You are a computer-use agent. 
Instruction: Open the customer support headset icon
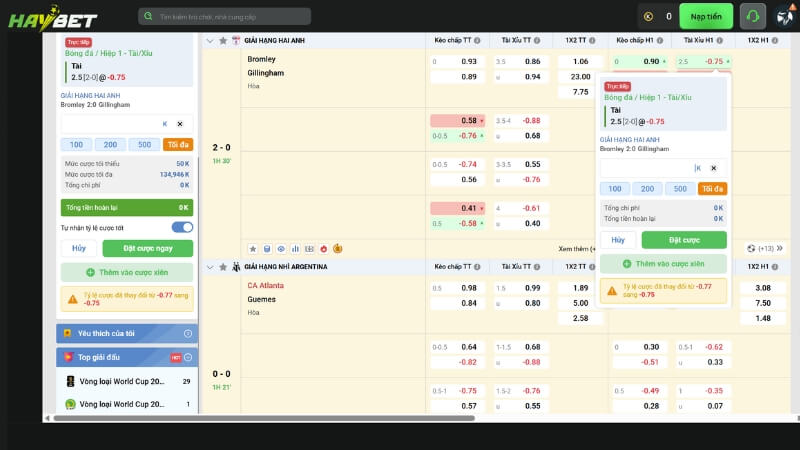753,16
